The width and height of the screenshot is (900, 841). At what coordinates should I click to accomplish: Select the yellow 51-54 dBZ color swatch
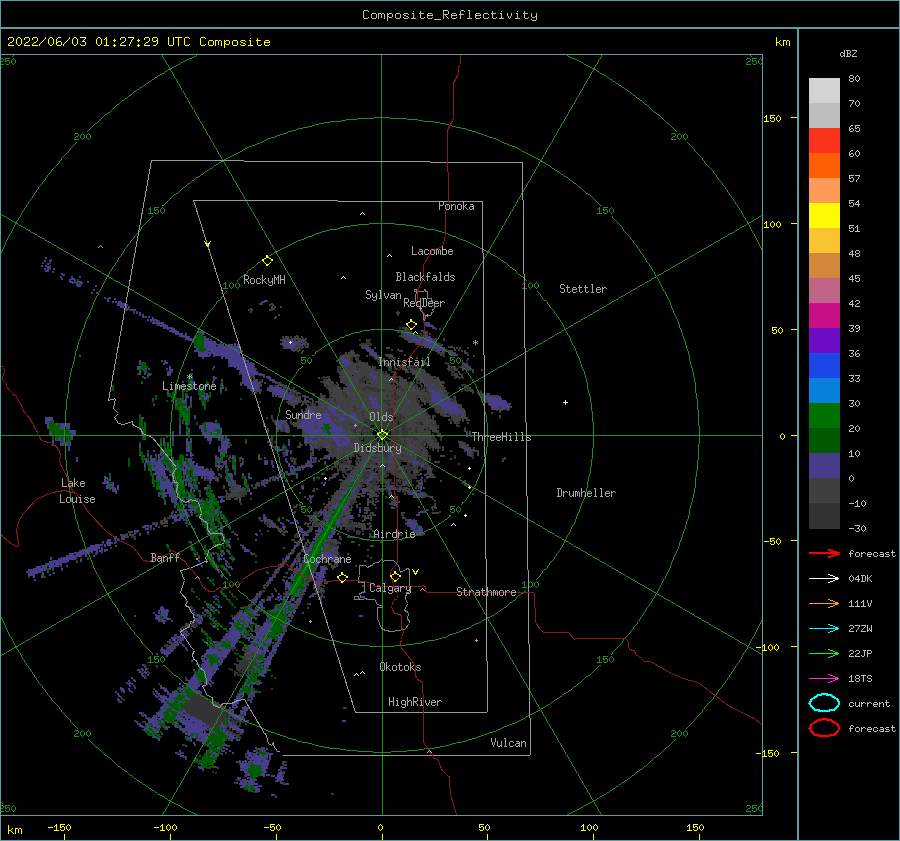point(824,215)
